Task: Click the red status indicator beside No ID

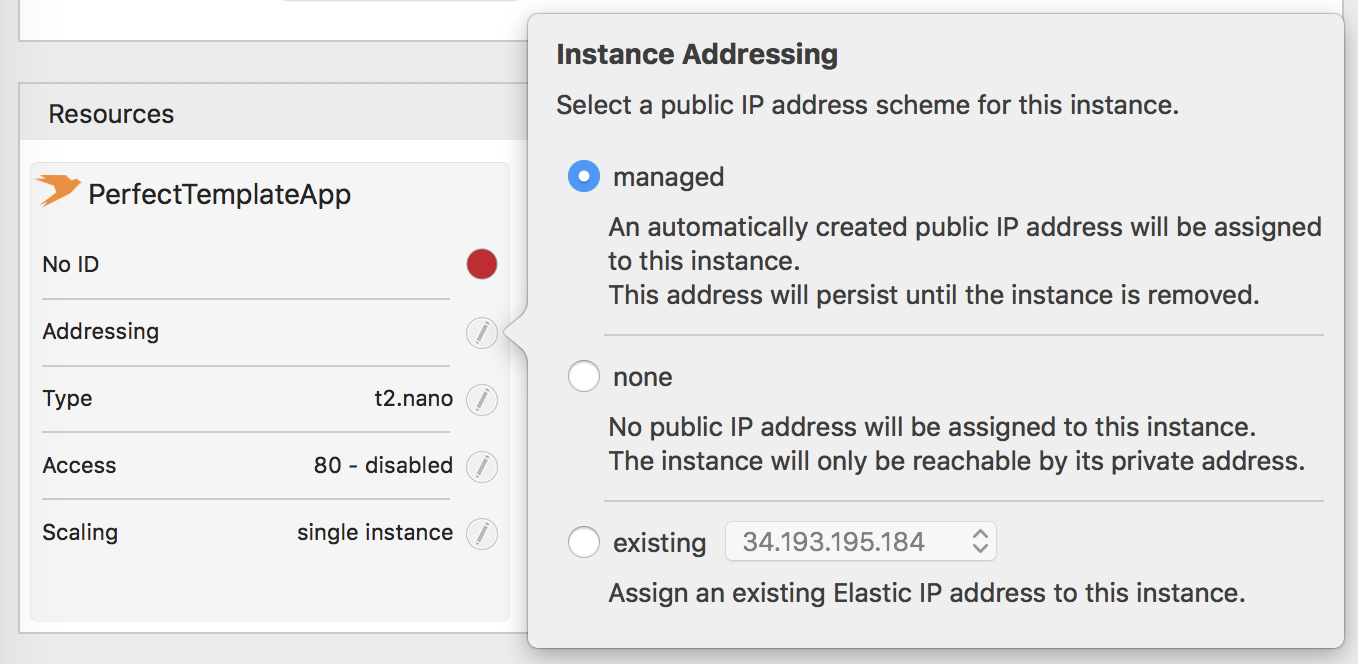Action: 482,265
